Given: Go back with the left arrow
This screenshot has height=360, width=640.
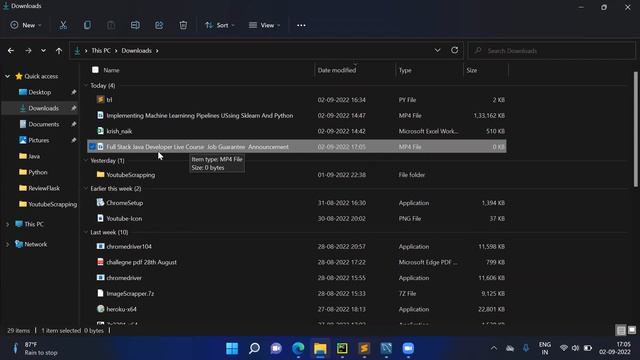Looking at the screenshot, I should point(11,51).
